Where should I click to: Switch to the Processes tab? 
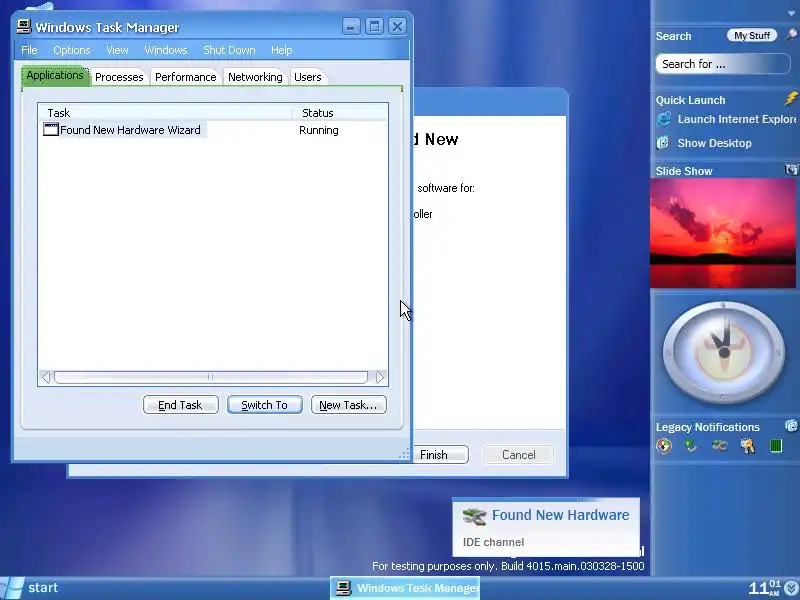pyautogui.click(x=119, y=77)
